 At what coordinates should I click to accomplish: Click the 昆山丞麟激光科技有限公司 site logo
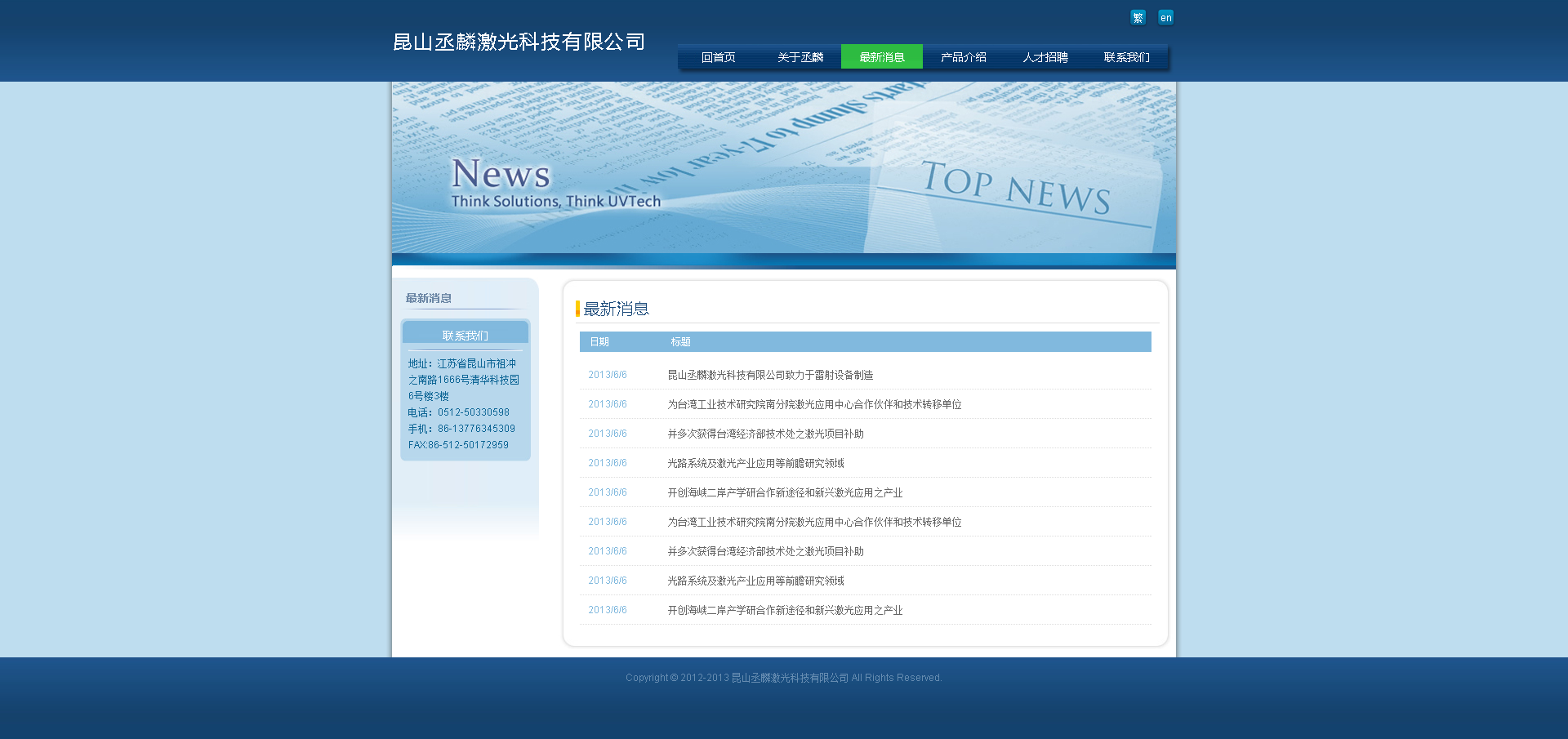pyautogui.click(x=519, y=42)
